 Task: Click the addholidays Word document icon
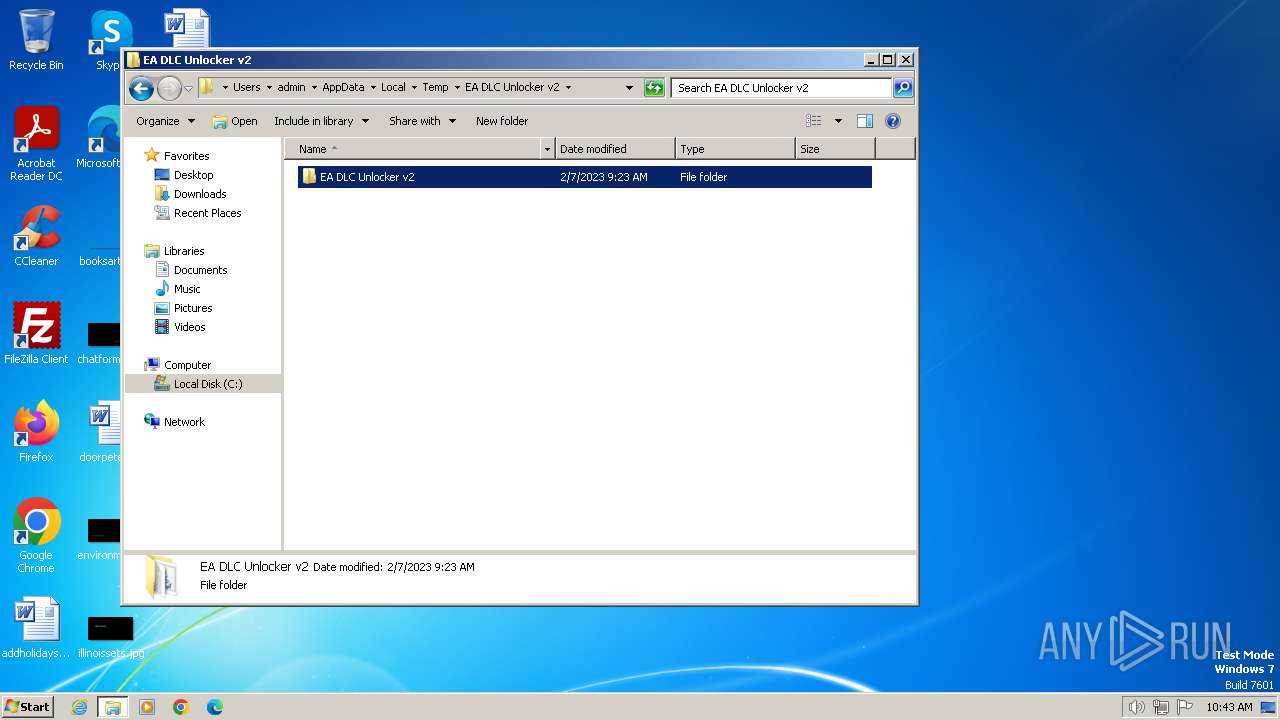36,628
